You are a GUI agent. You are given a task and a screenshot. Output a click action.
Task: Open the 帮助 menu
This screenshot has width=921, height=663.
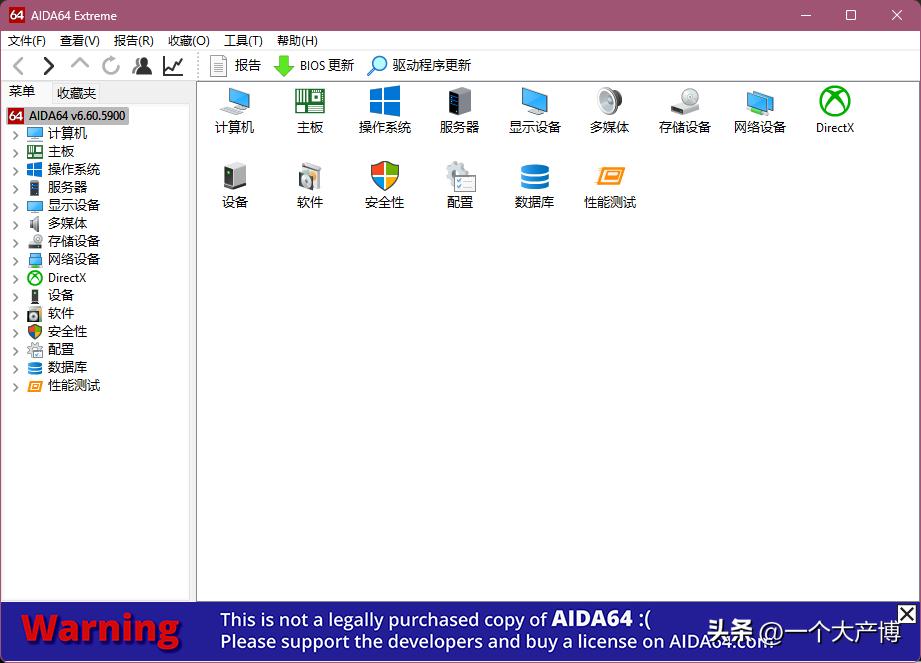[x=295, y=40]
